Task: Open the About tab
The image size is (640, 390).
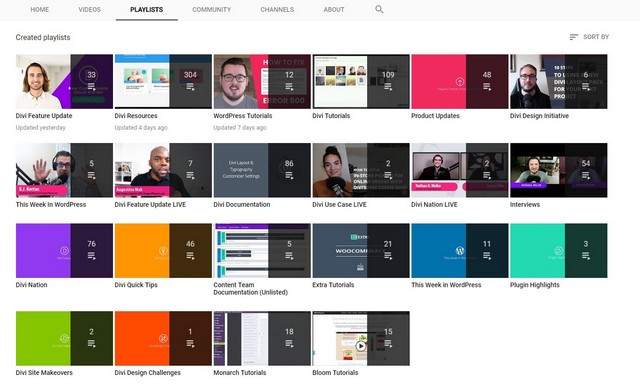Action: click(334, 9)
